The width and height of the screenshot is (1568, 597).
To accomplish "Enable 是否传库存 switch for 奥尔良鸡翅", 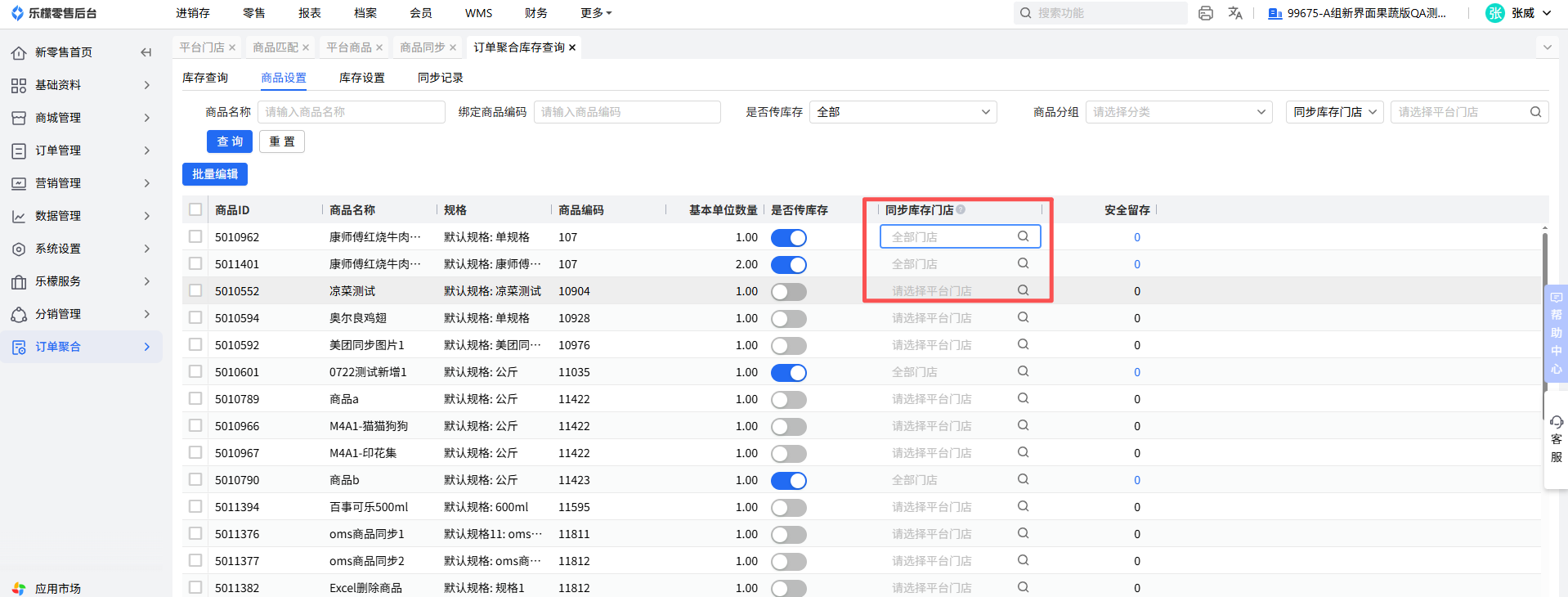I will 789,318.
